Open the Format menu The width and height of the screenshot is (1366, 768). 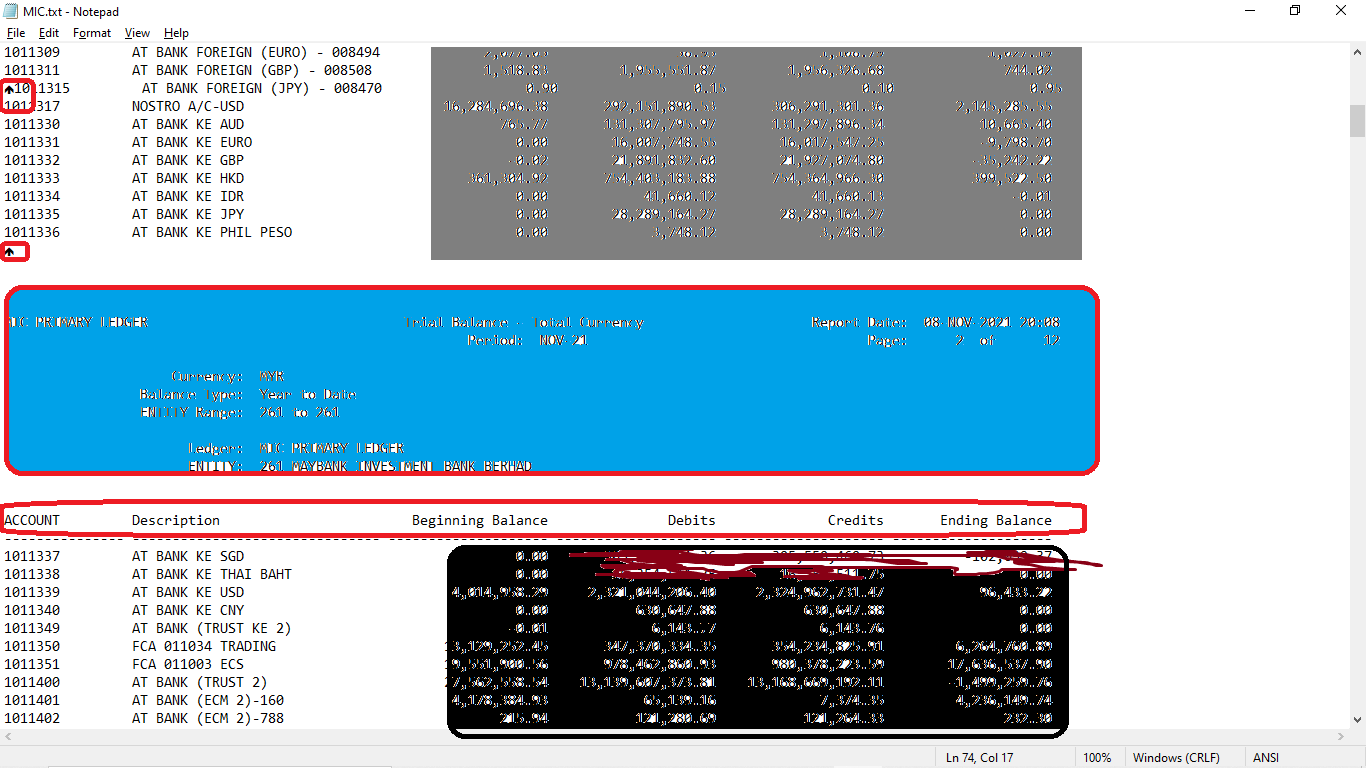point(92,33)
